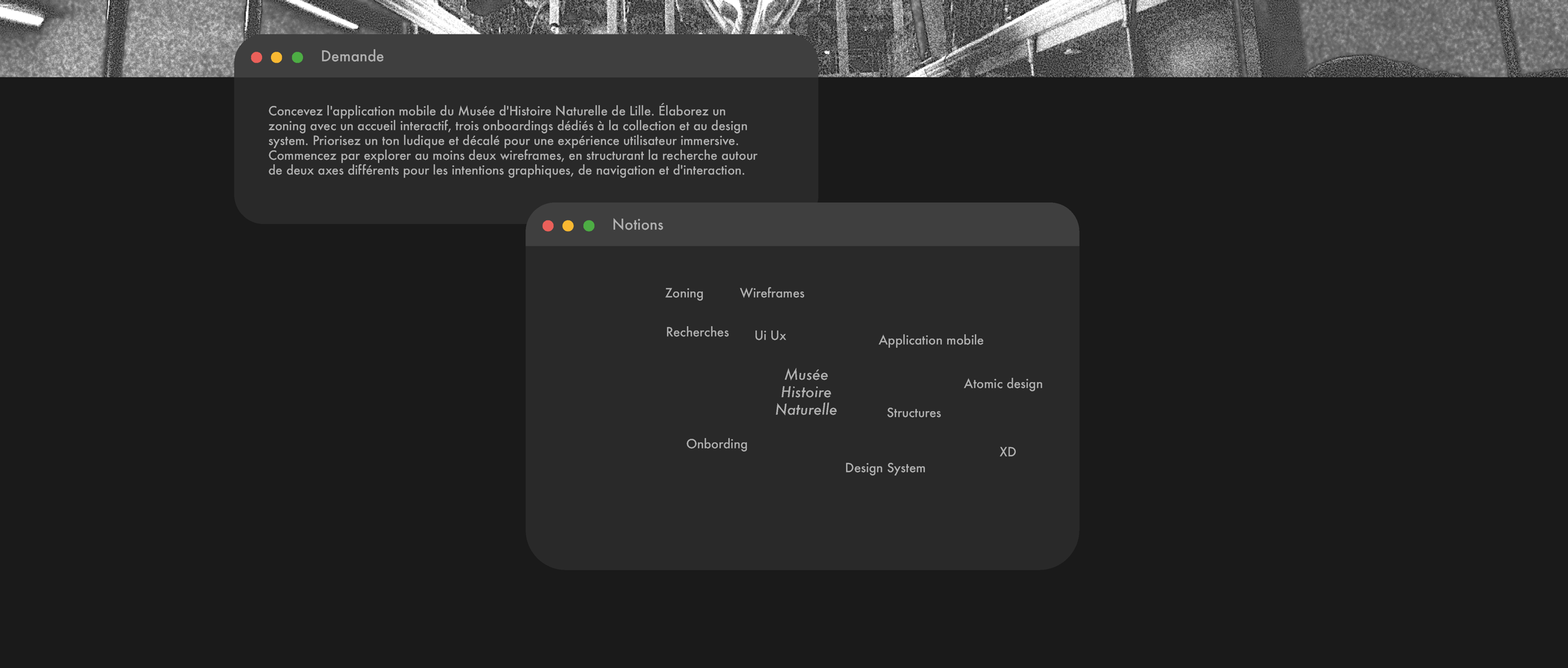The width and height of the screenshot is (1568, 668).
Task: Select the Onbording tag
Action: 716,444
